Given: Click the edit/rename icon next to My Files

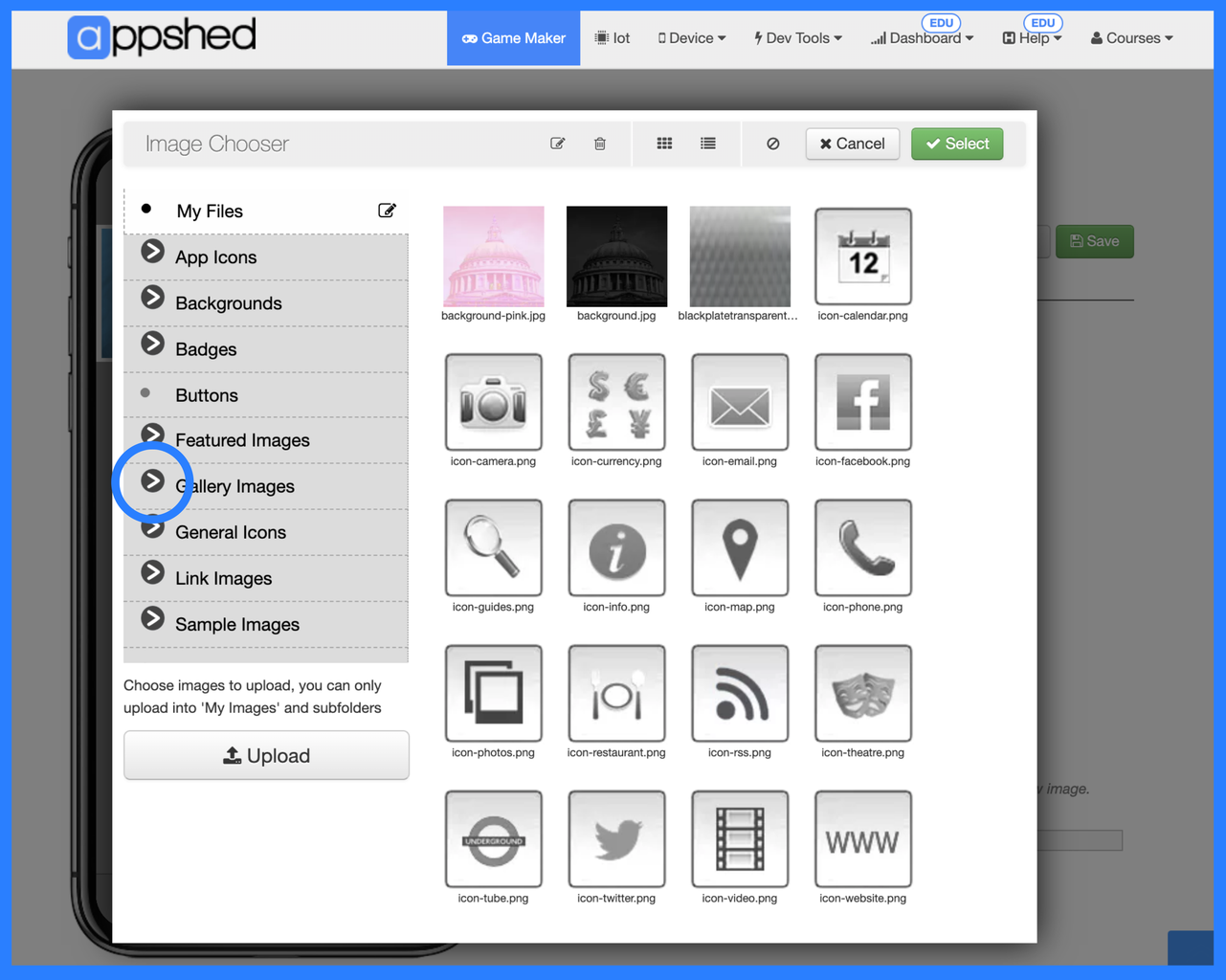Looking at the screenshot, I should (387, 210).
